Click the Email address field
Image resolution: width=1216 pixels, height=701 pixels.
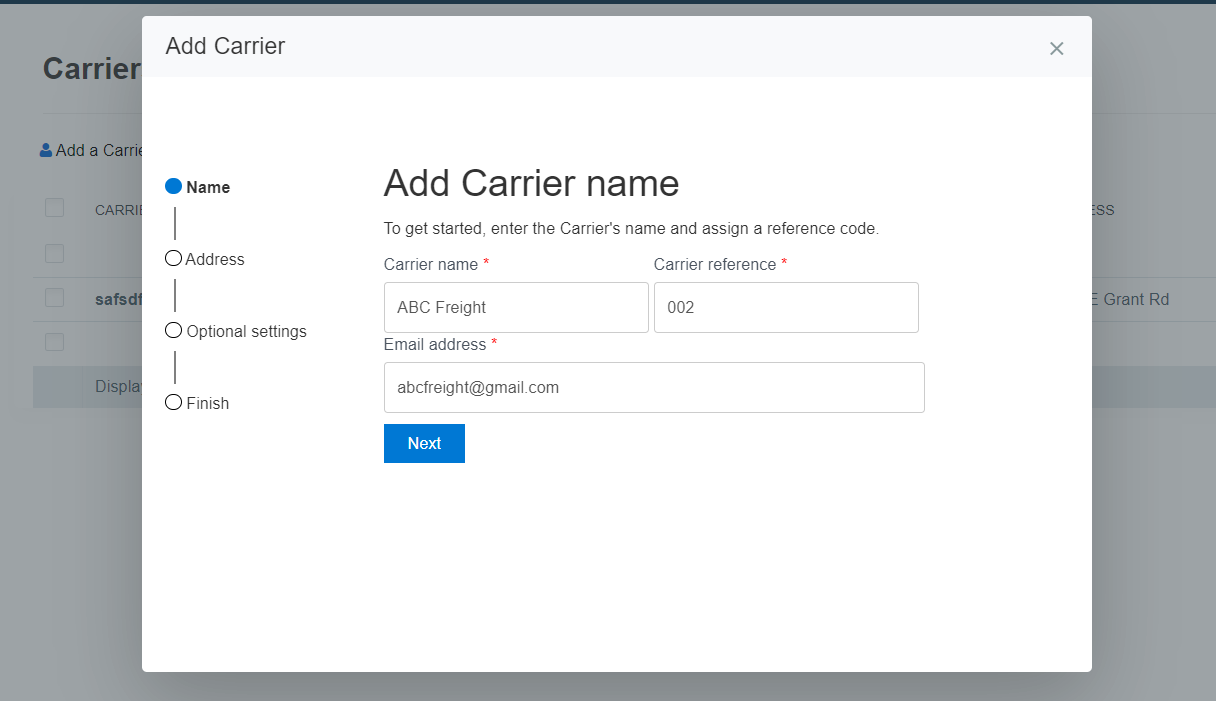(654, 387)
